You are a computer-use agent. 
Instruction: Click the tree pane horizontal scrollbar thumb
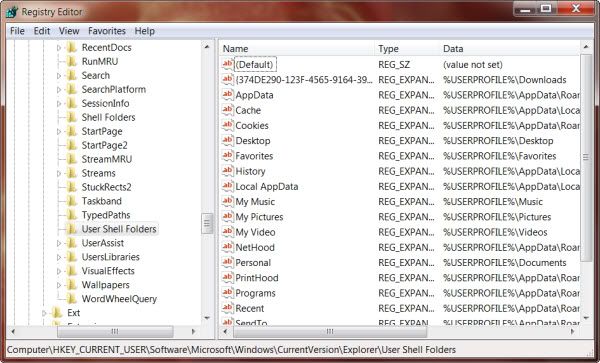pos(115,331)
